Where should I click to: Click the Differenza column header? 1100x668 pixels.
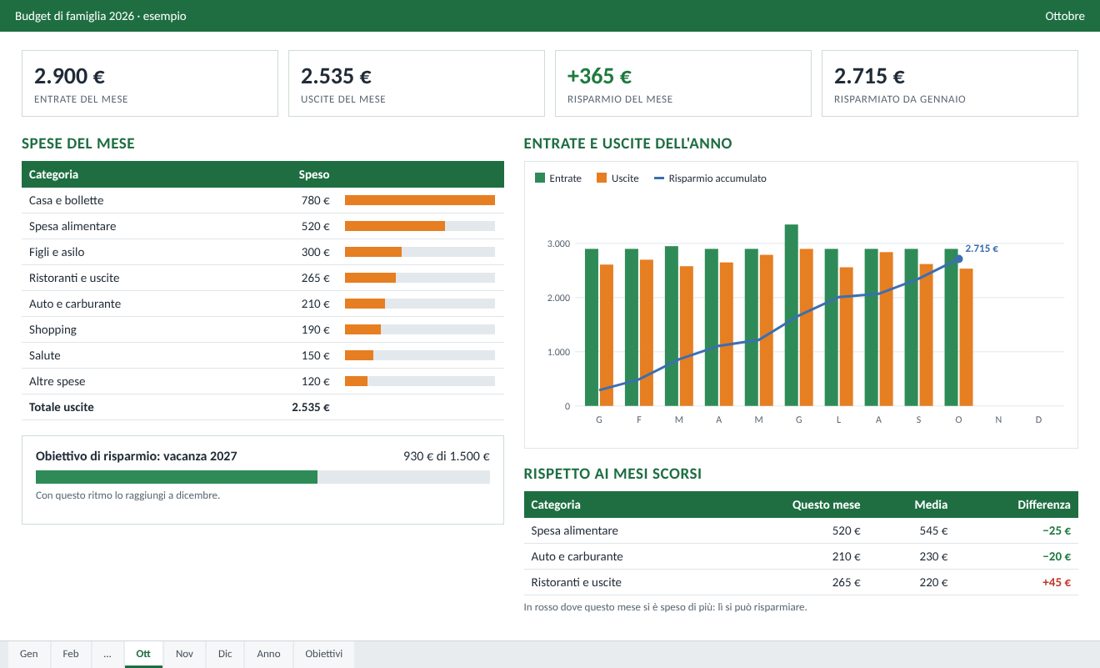[x=1044, y=505]
